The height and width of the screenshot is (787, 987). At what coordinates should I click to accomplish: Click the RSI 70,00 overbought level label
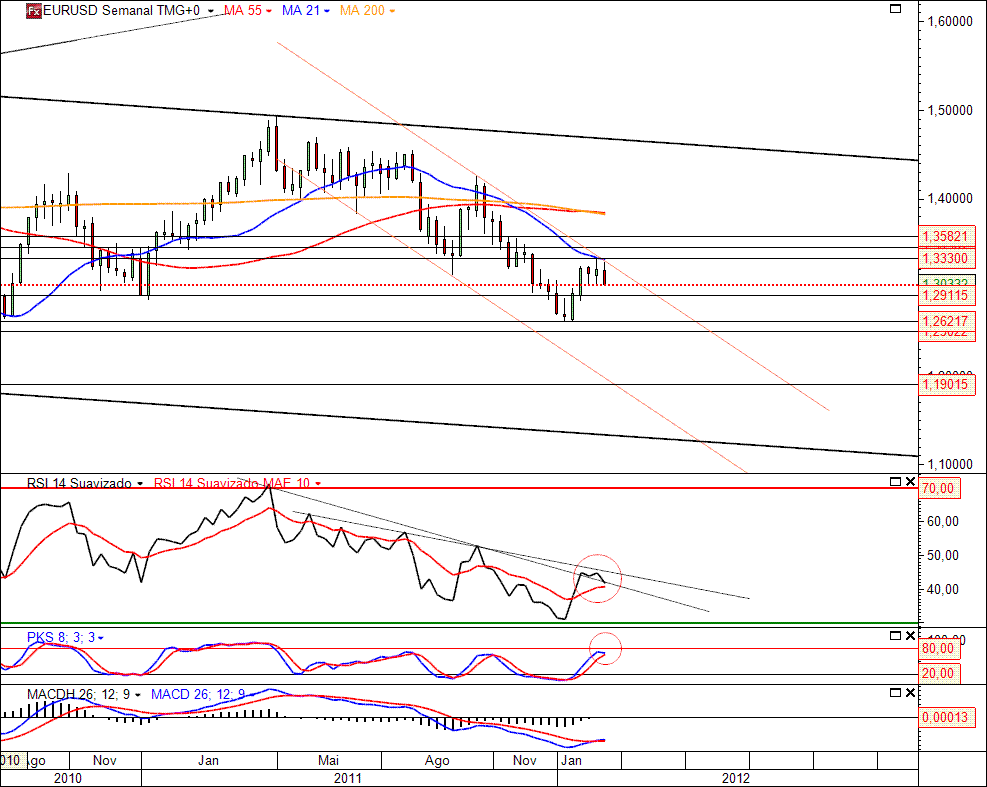939,489
